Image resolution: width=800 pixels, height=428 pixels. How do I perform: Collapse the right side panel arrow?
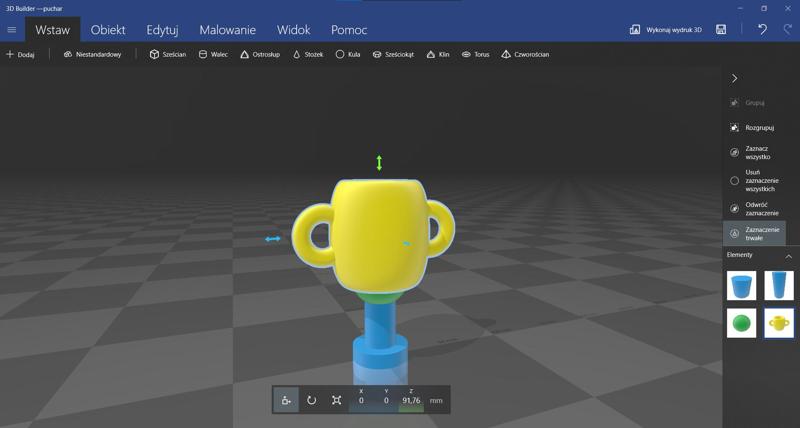tap(734, 79)
